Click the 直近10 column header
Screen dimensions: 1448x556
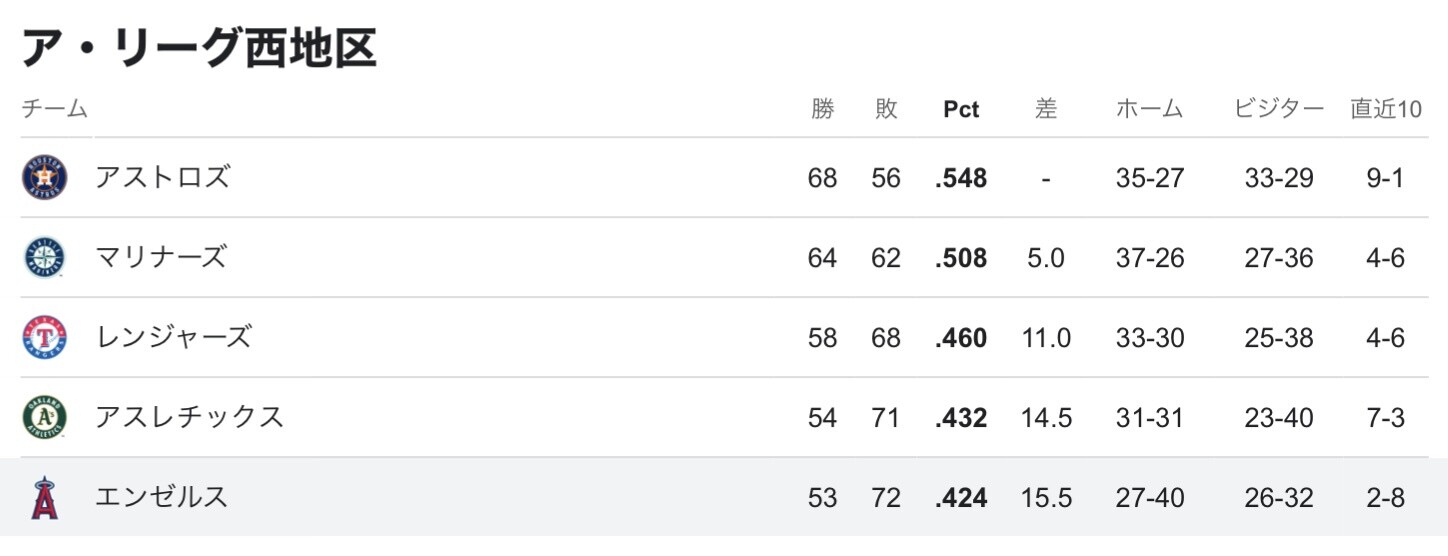pos(1386,109)
